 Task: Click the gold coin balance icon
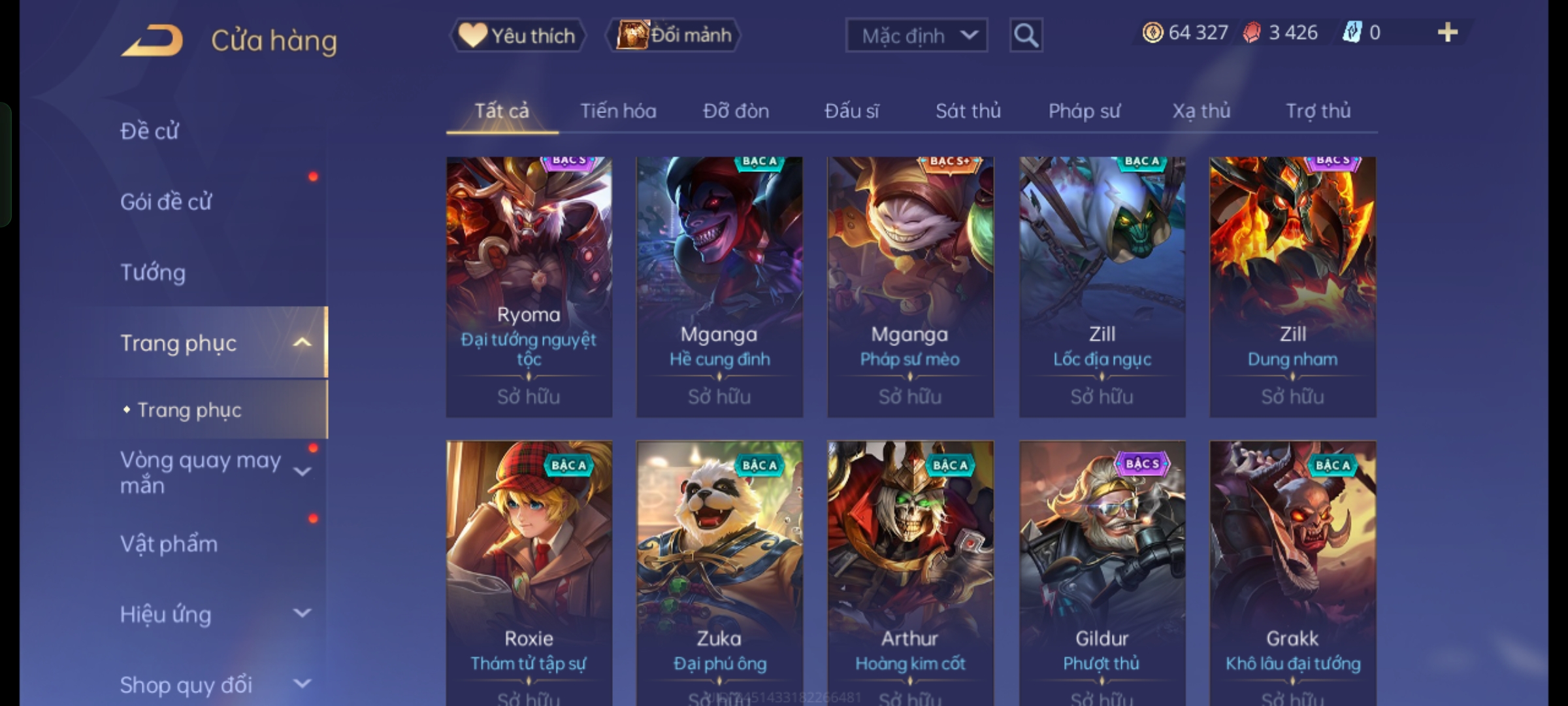point(1152,33)
